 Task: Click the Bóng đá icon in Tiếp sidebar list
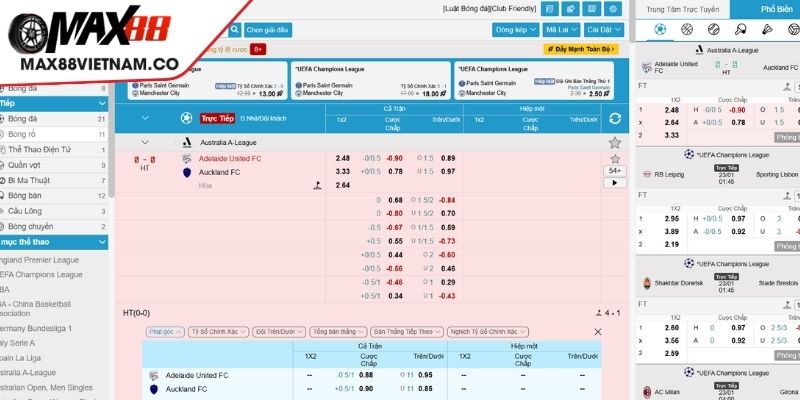click(x=2, y=119)
